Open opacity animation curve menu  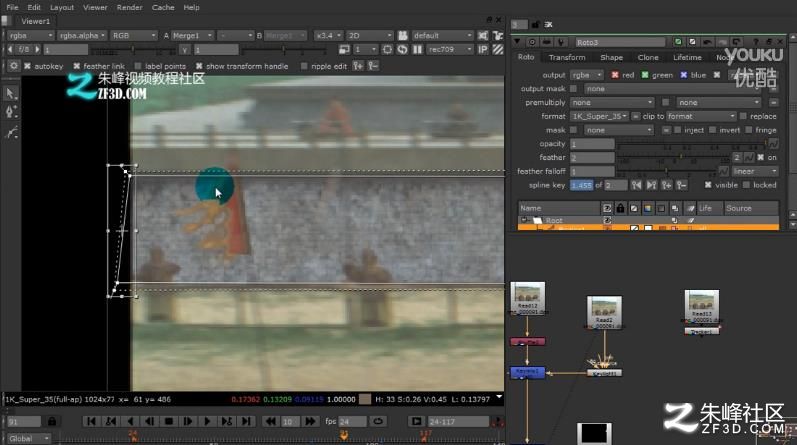click(x=773, y=144)
